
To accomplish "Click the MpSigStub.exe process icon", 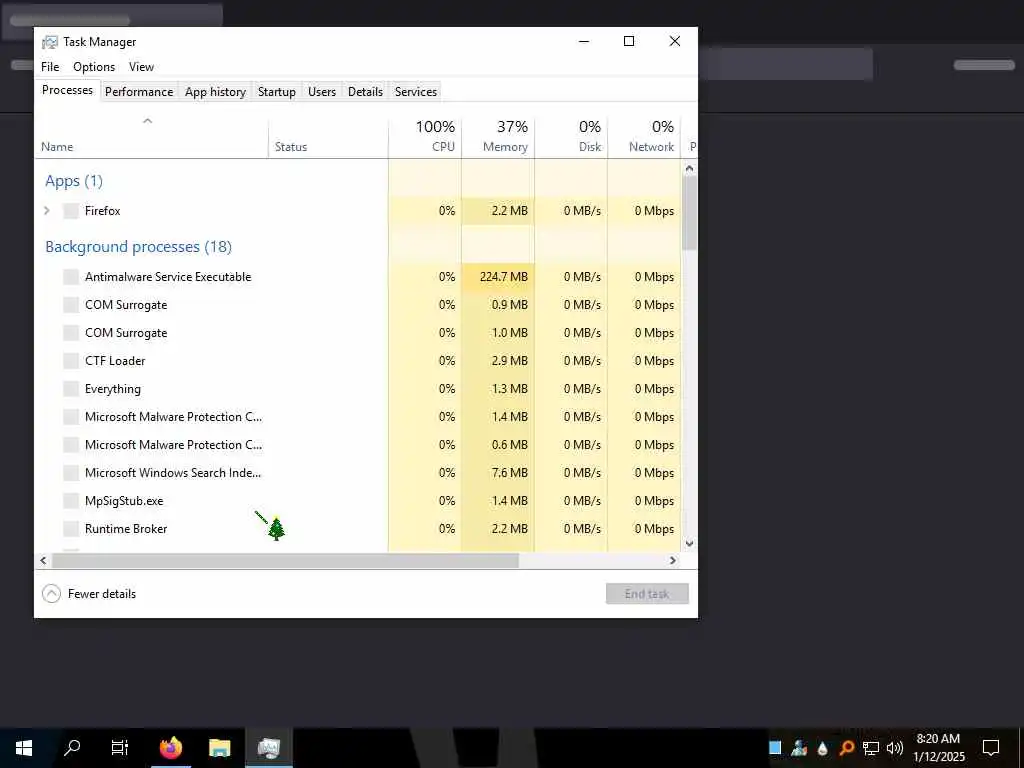I will [x=71, y=501].
